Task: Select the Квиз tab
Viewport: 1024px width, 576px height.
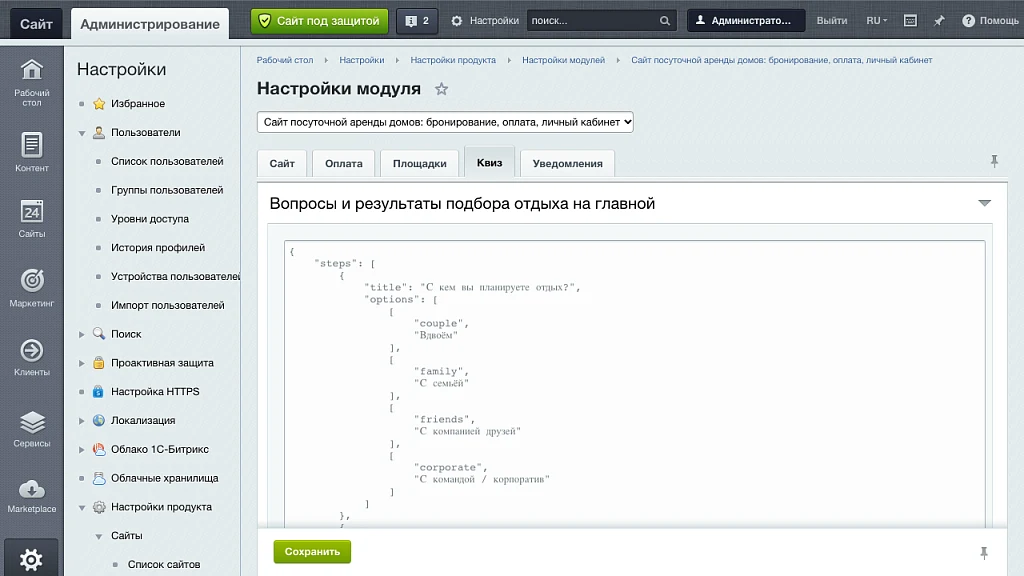Action: (490, 162)
